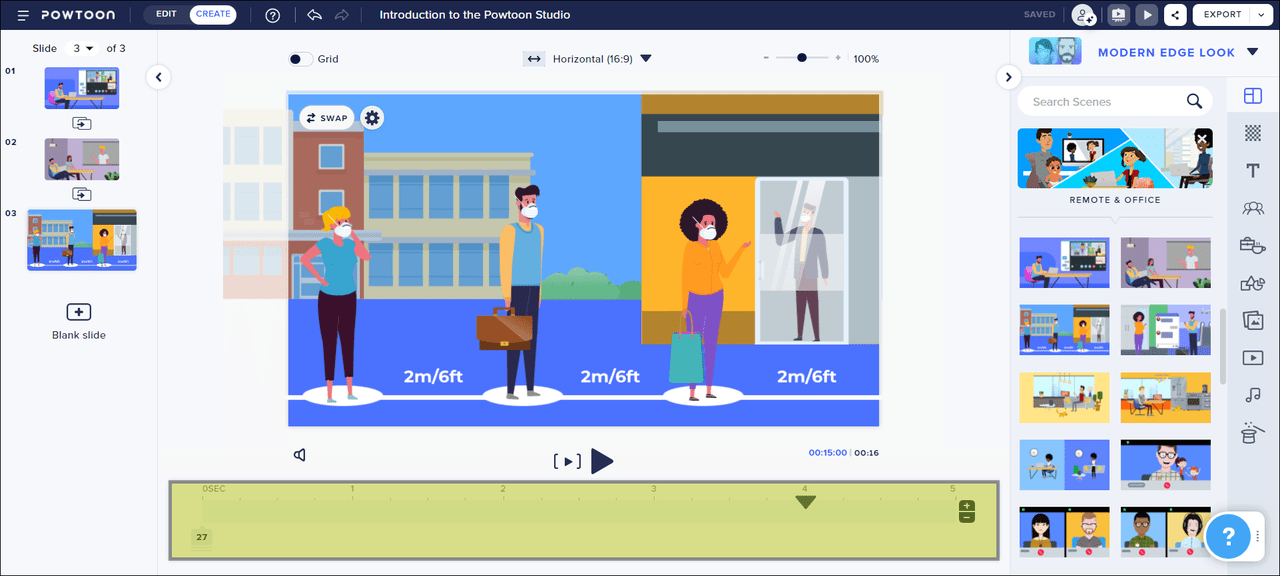Open the Shapes panel icon
This screenshot has width=1280, height=576.
[x=1252, y=284]
